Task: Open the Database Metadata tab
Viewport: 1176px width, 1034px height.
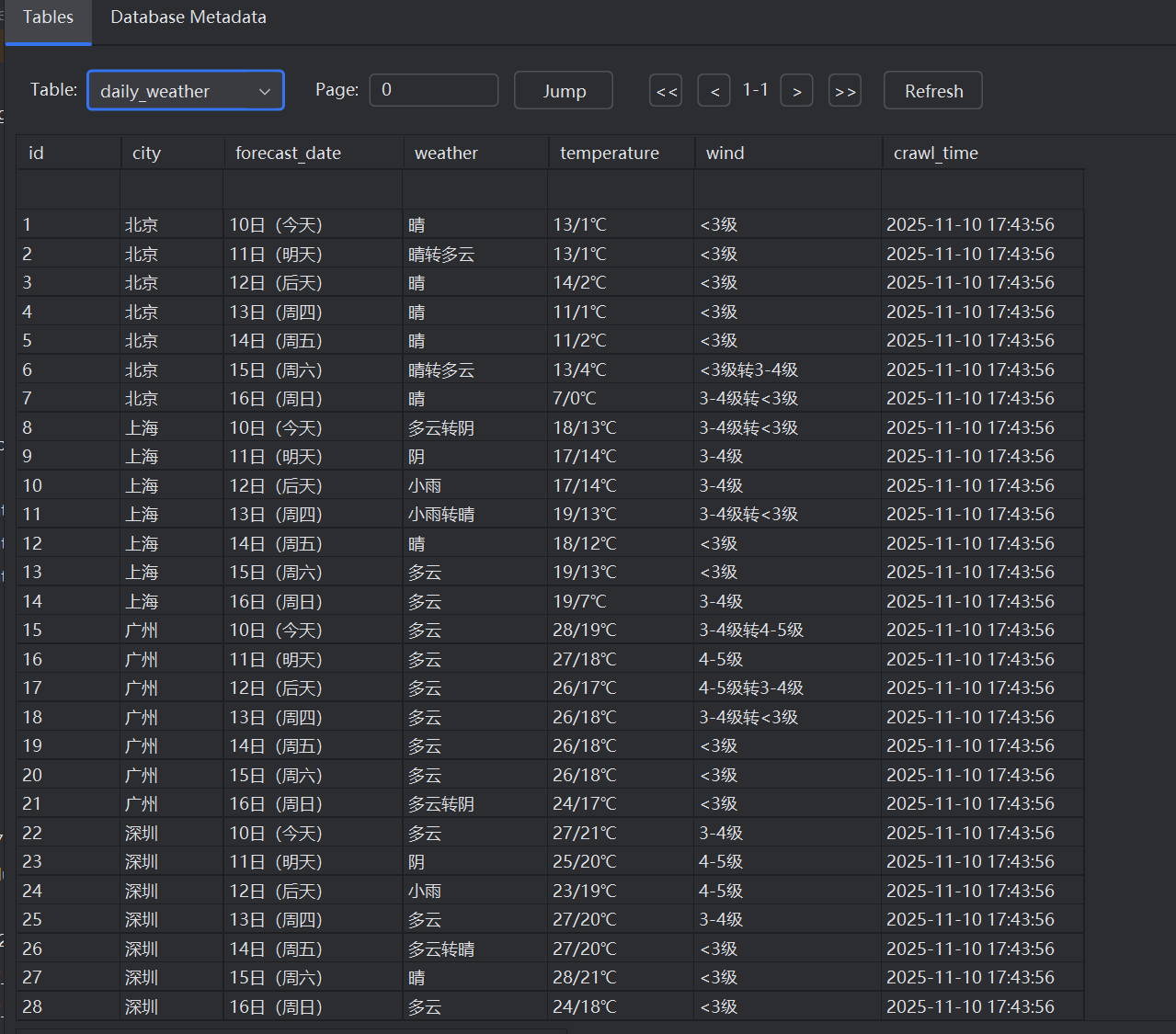Action: 188,18
